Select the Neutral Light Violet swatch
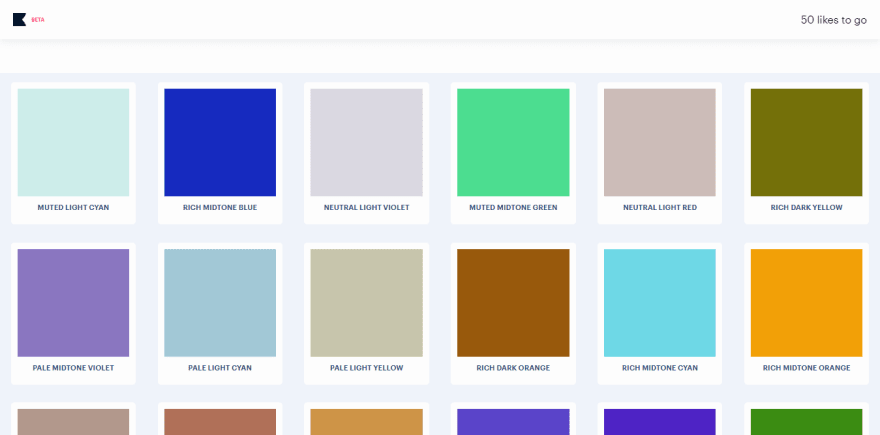Screen dimensions: 880x435 click(x=366, y=143)
